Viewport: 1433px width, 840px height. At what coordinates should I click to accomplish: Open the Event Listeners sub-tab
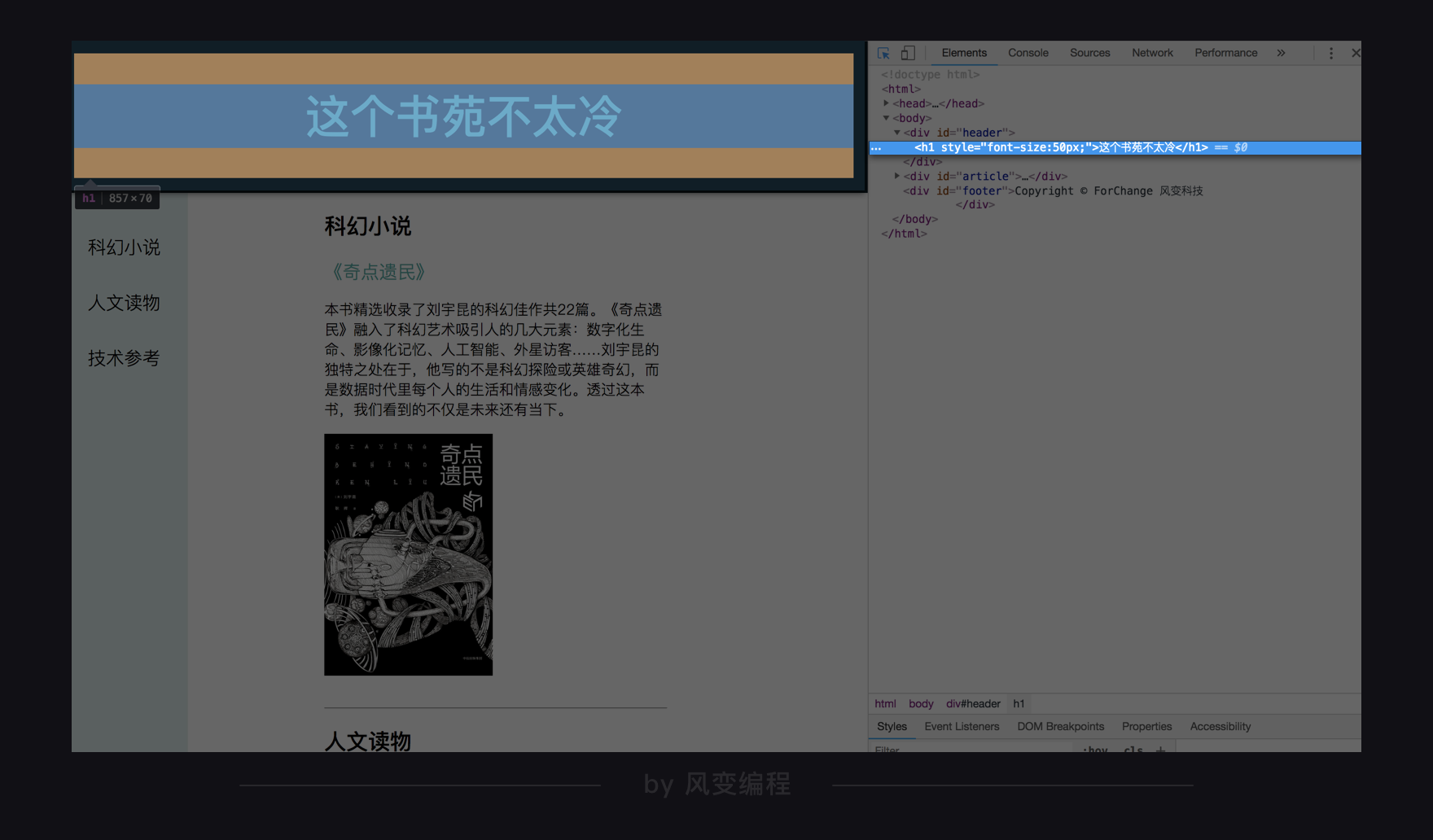coord(962,727)
